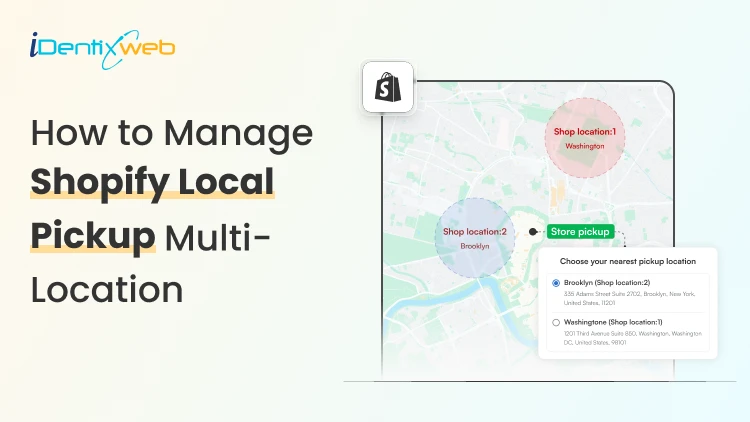Screen dimensions: 750x422
Task: Click "Brooklyn (Shop location:2)" label
Action: pos(607,283)
